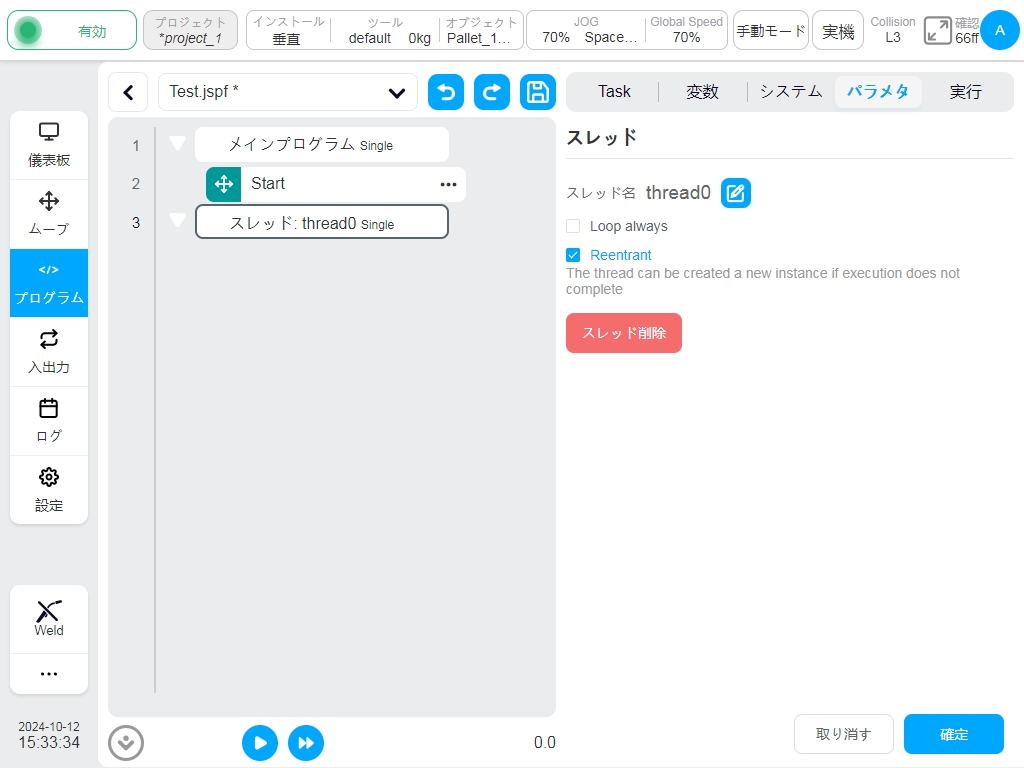This screenshot has width=1024, height=768.
Task: Click the play button to run the program
Action: coord(260,743)
